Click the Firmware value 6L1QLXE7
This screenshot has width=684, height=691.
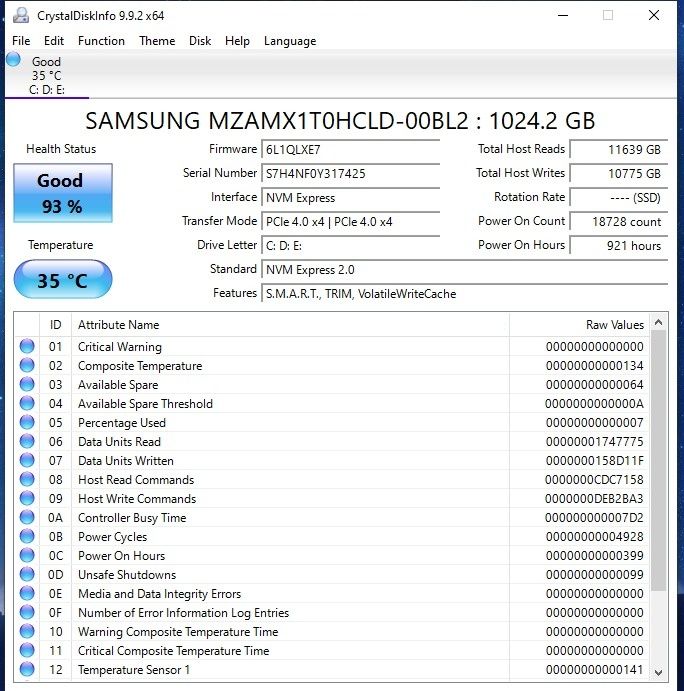click(x=351, y=149)
